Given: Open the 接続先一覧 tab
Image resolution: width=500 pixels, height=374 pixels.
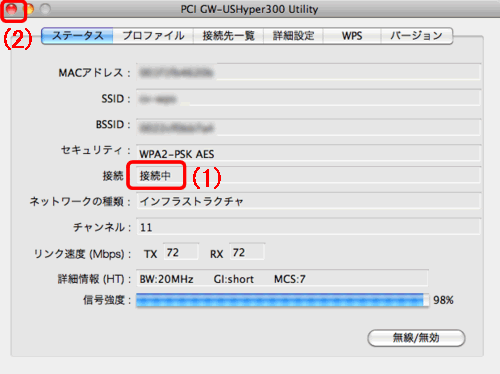Looking at the screenshot, I should (x=229, y=36).
